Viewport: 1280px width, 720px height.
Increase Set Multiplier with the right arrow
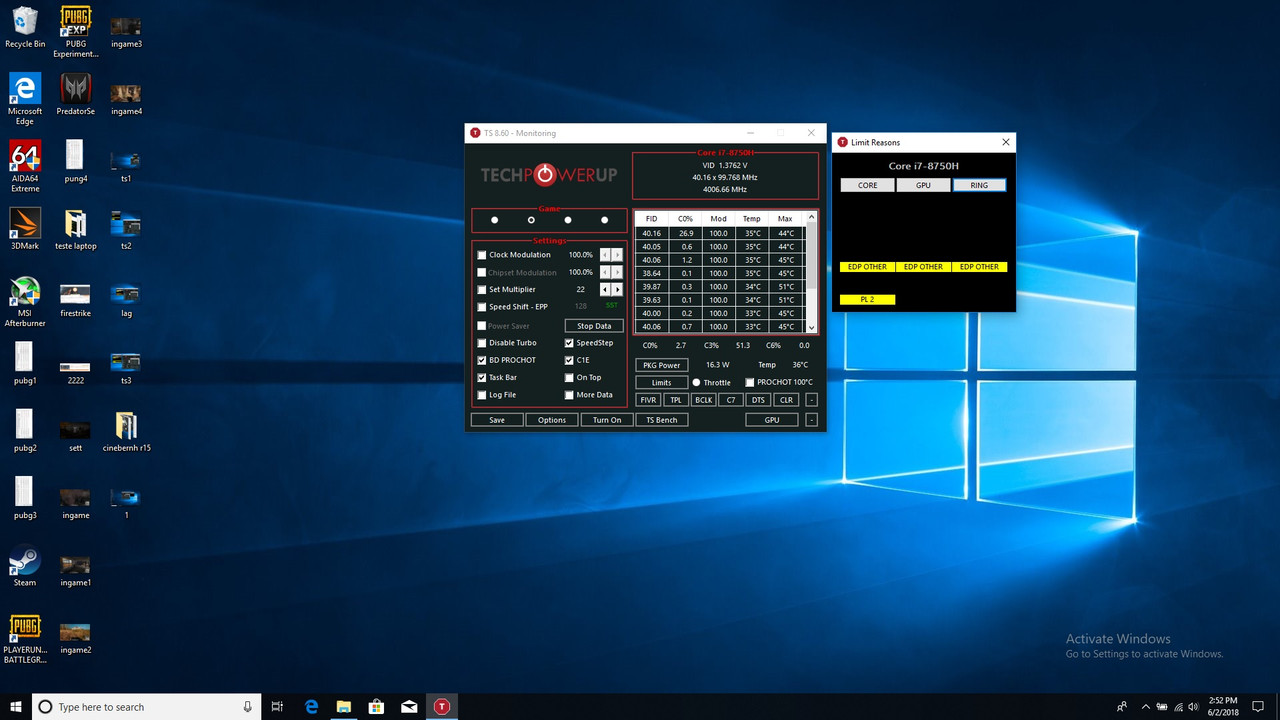click(617, 289)
